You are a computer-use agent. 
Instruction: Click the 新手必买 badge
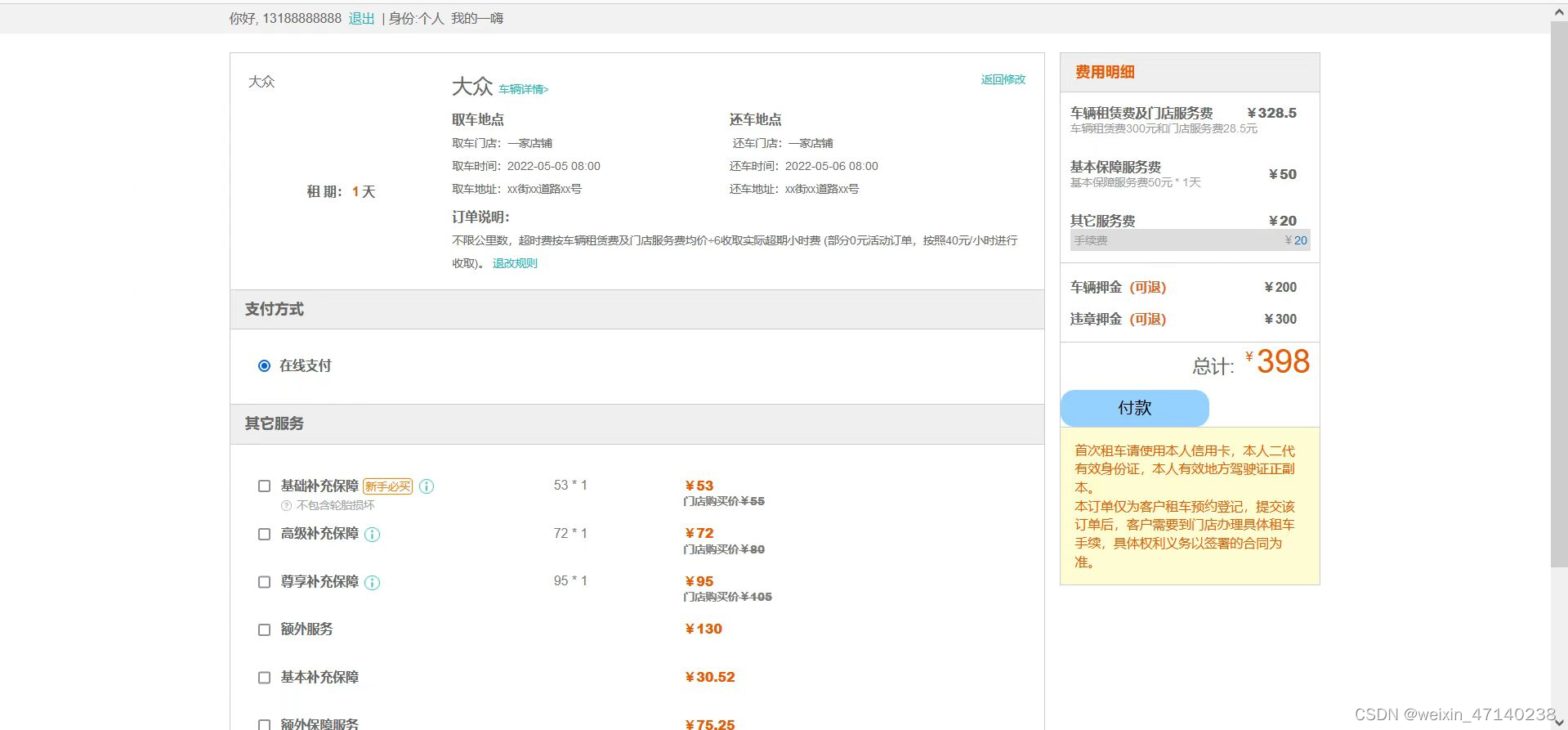pyautogui.click(x=387, y=486)
